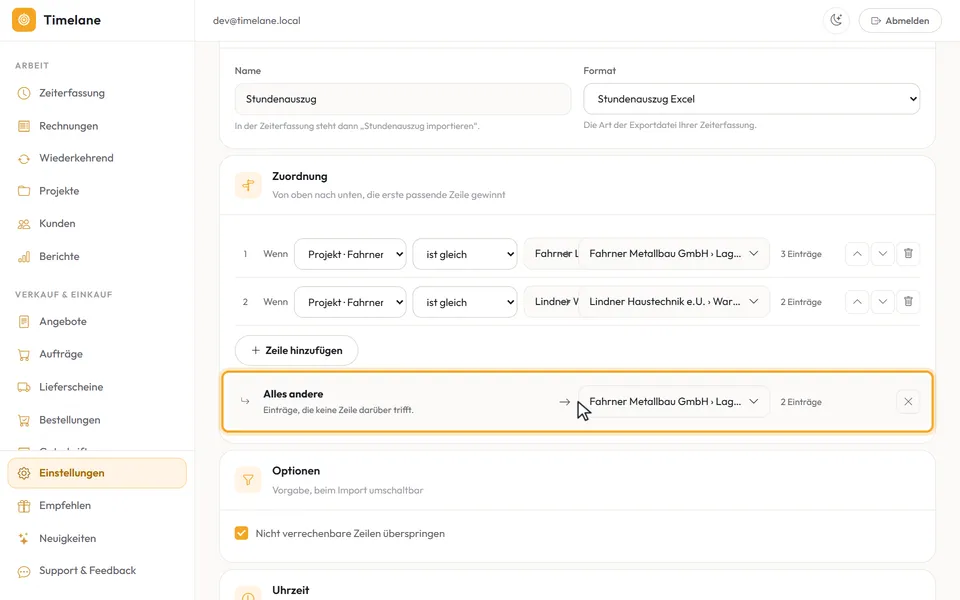Open the Kunden page
This screenshot has width=960, height=600.
[x=97, y=223]
